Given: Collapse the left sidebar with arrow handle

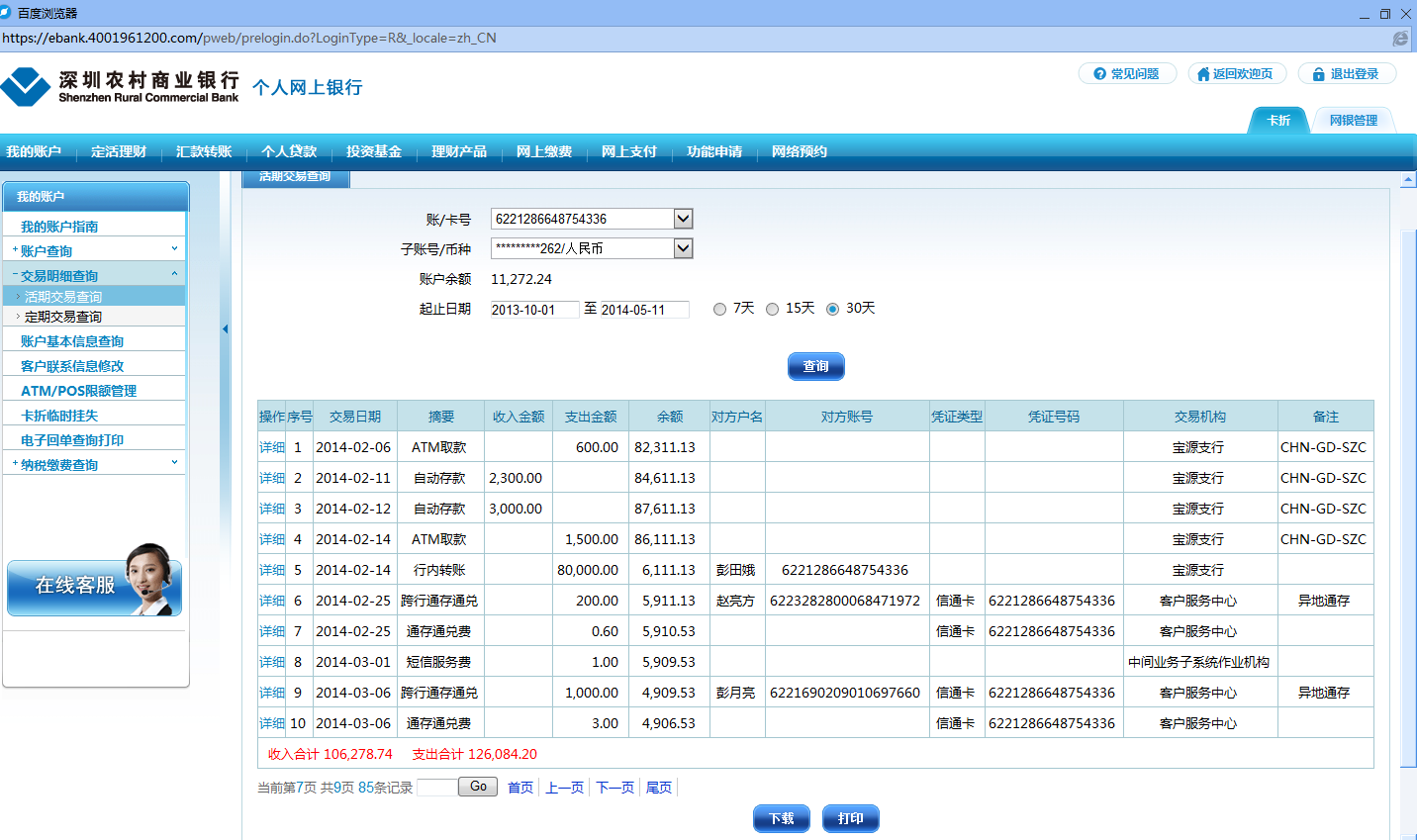Looking at the screenshot, I should tap(225, 329).
